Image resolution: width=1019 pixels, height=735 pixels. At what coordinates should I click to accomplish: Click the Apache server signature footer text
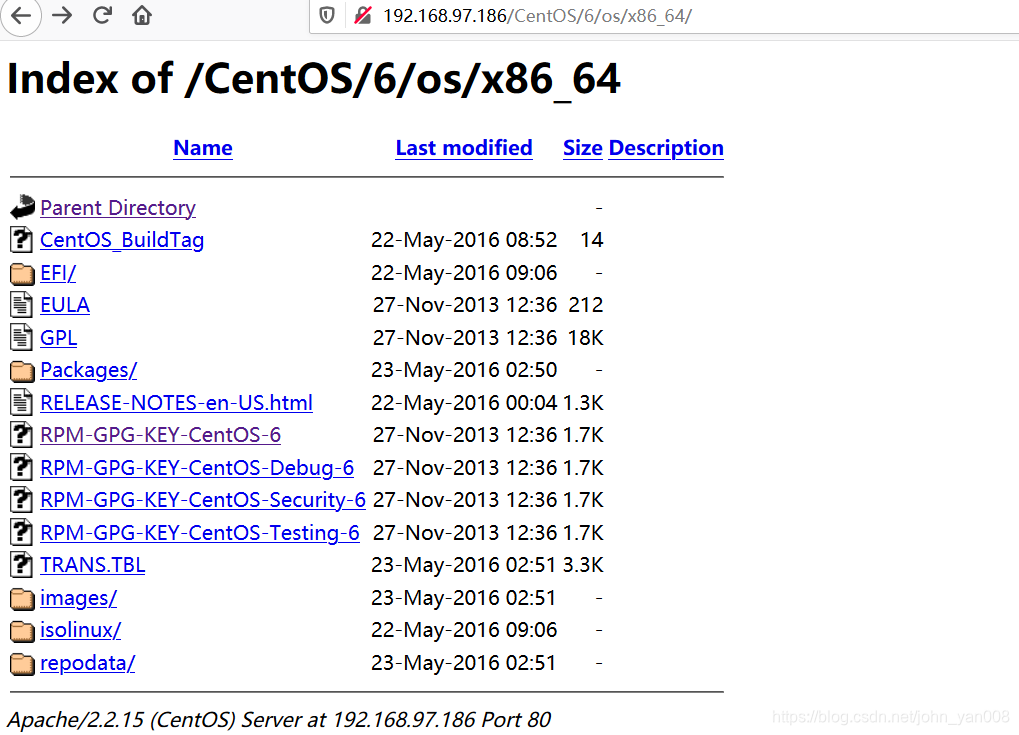tap(279, 720)
